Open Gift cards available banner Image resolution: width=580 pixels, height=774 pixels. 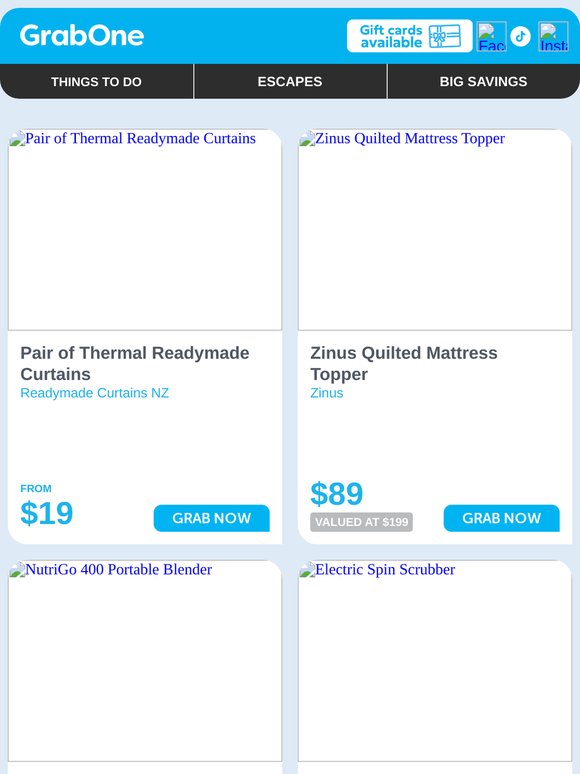410,36
